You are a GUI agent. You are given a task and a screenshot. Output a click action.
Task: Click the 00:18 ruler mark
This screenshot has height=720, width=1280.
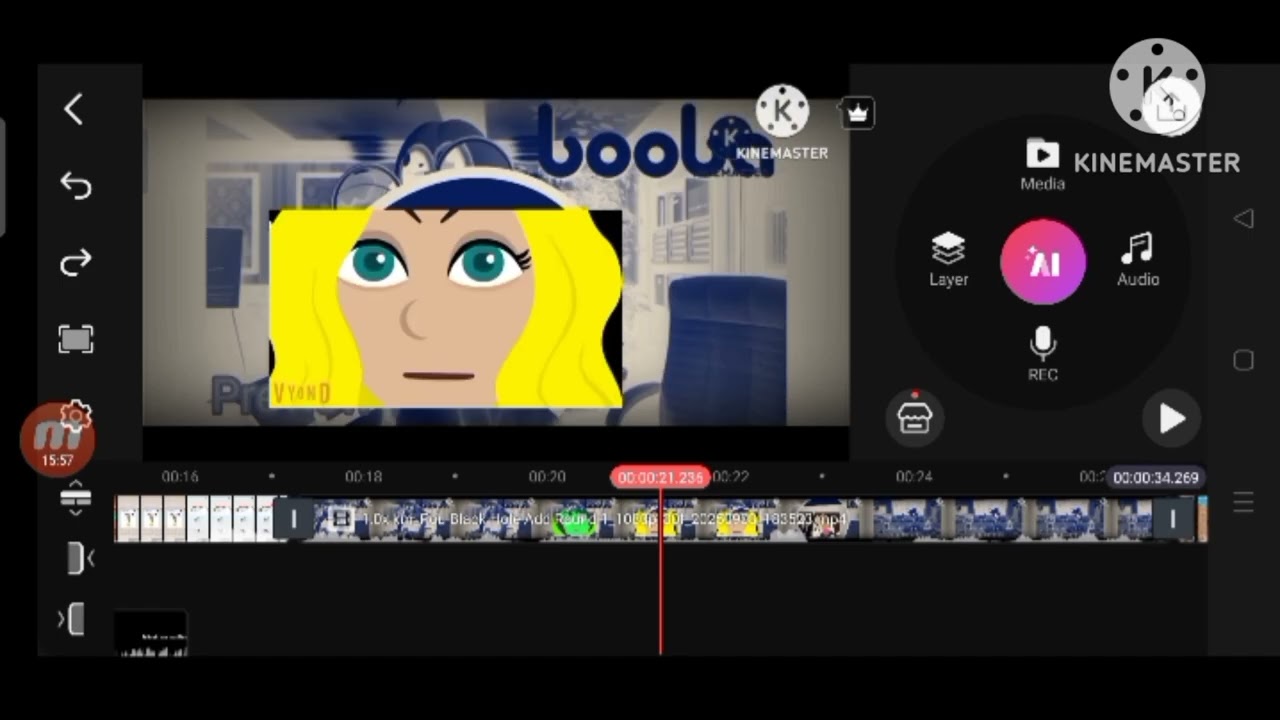(363, 477)
